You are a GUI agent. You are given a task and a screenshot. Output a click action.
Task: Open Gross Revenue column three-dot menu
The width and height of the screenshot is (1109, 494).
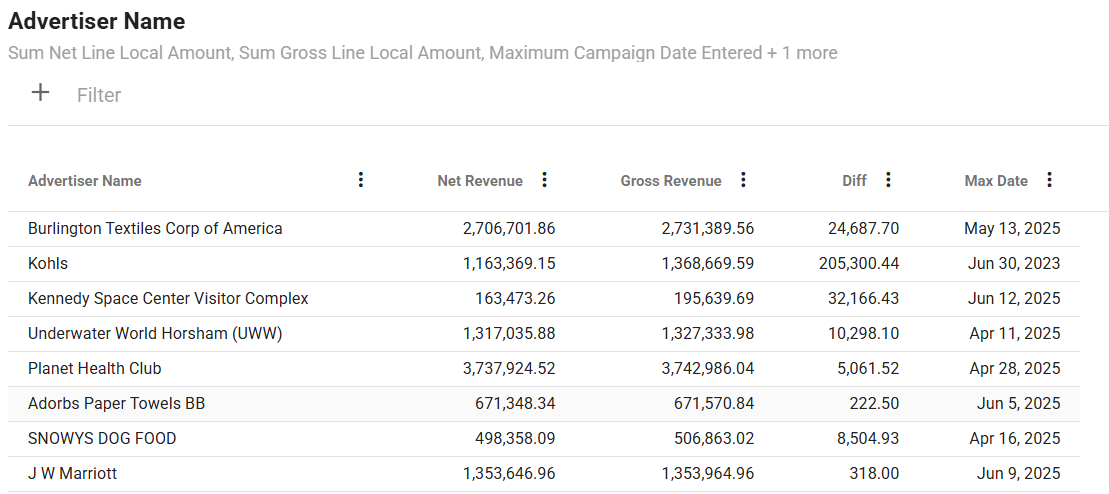743,180
